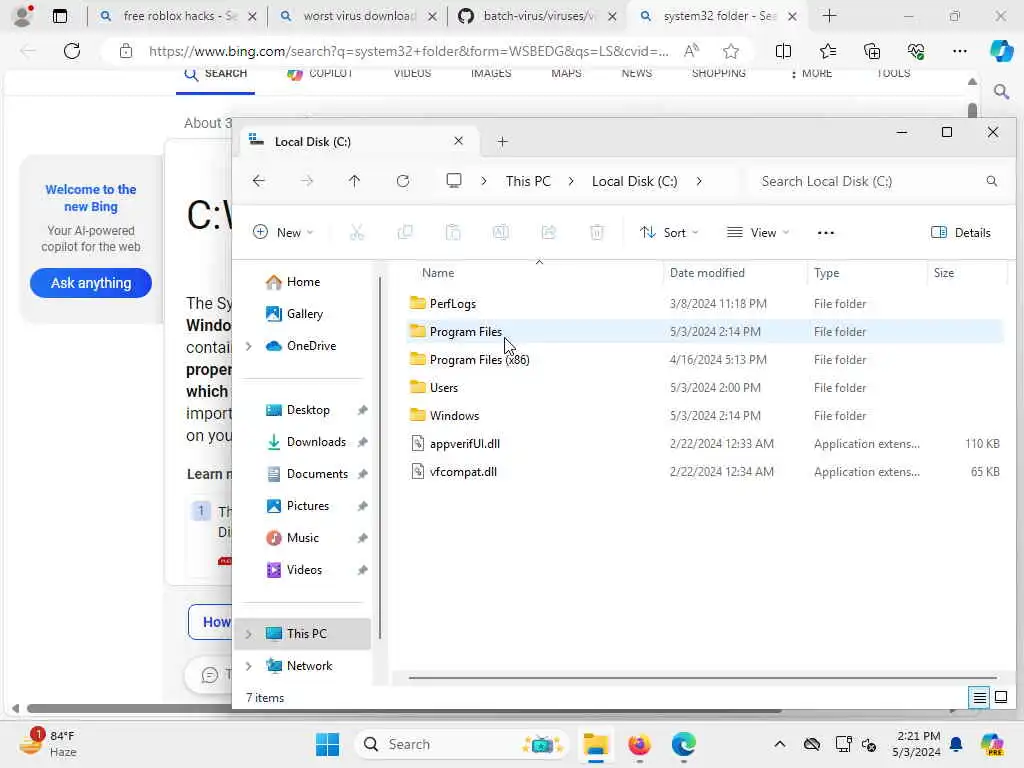Open the Bing COPILOT tab
Image resolution: width=1024 pixels, height=768 pixels.
(320, 73)
